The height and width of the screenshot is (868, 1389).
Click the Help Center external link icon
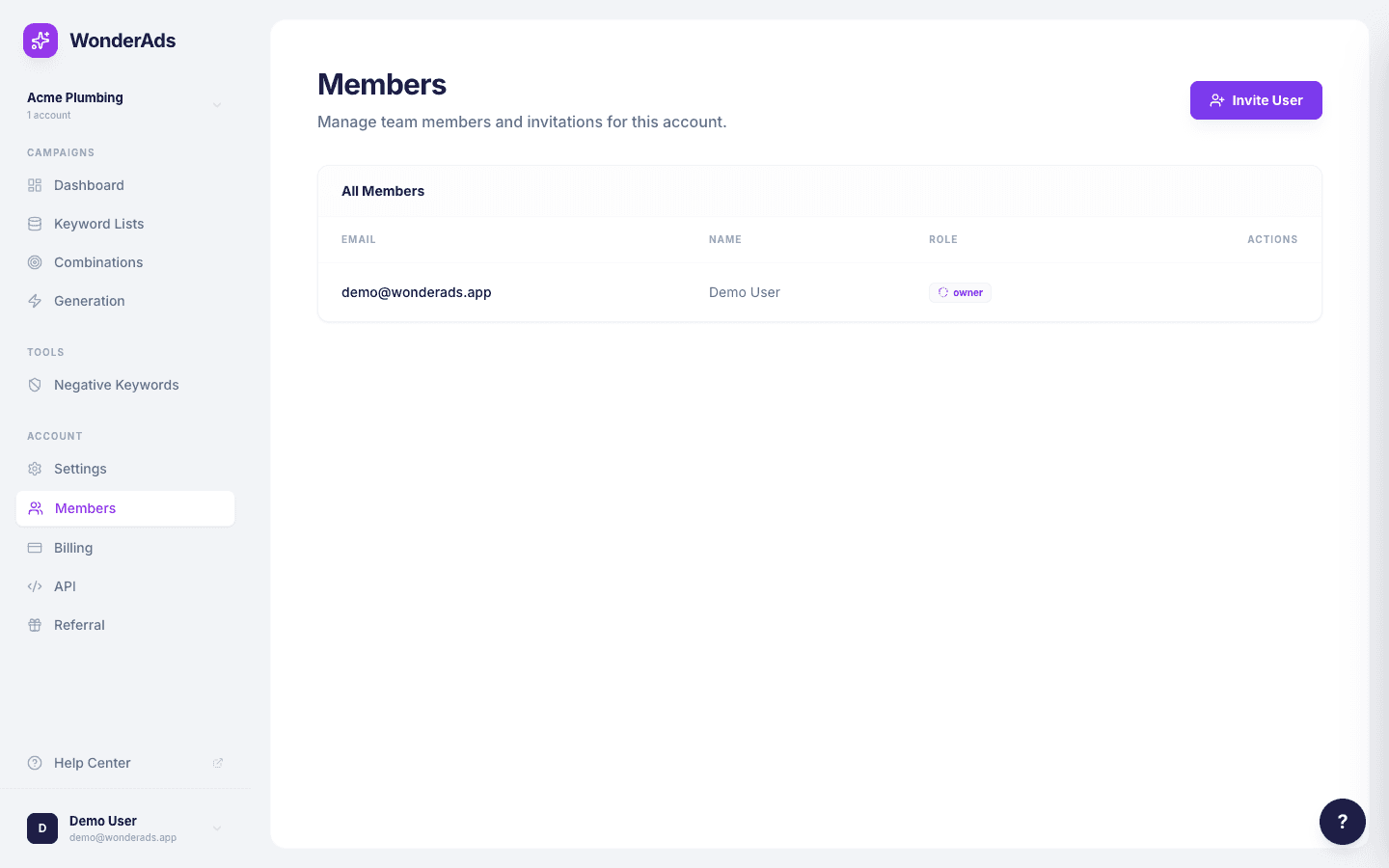[218, 763]
